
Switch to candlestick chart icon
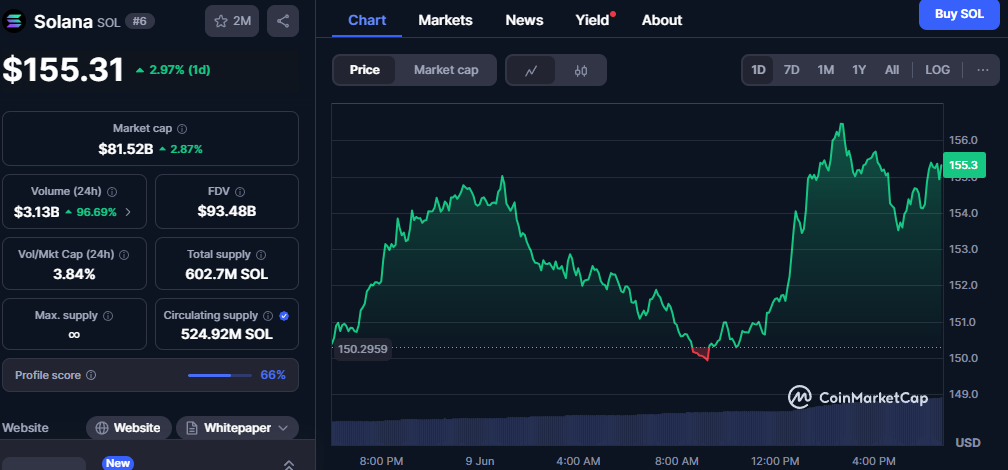pyautogui.click(x=580, y=71)
